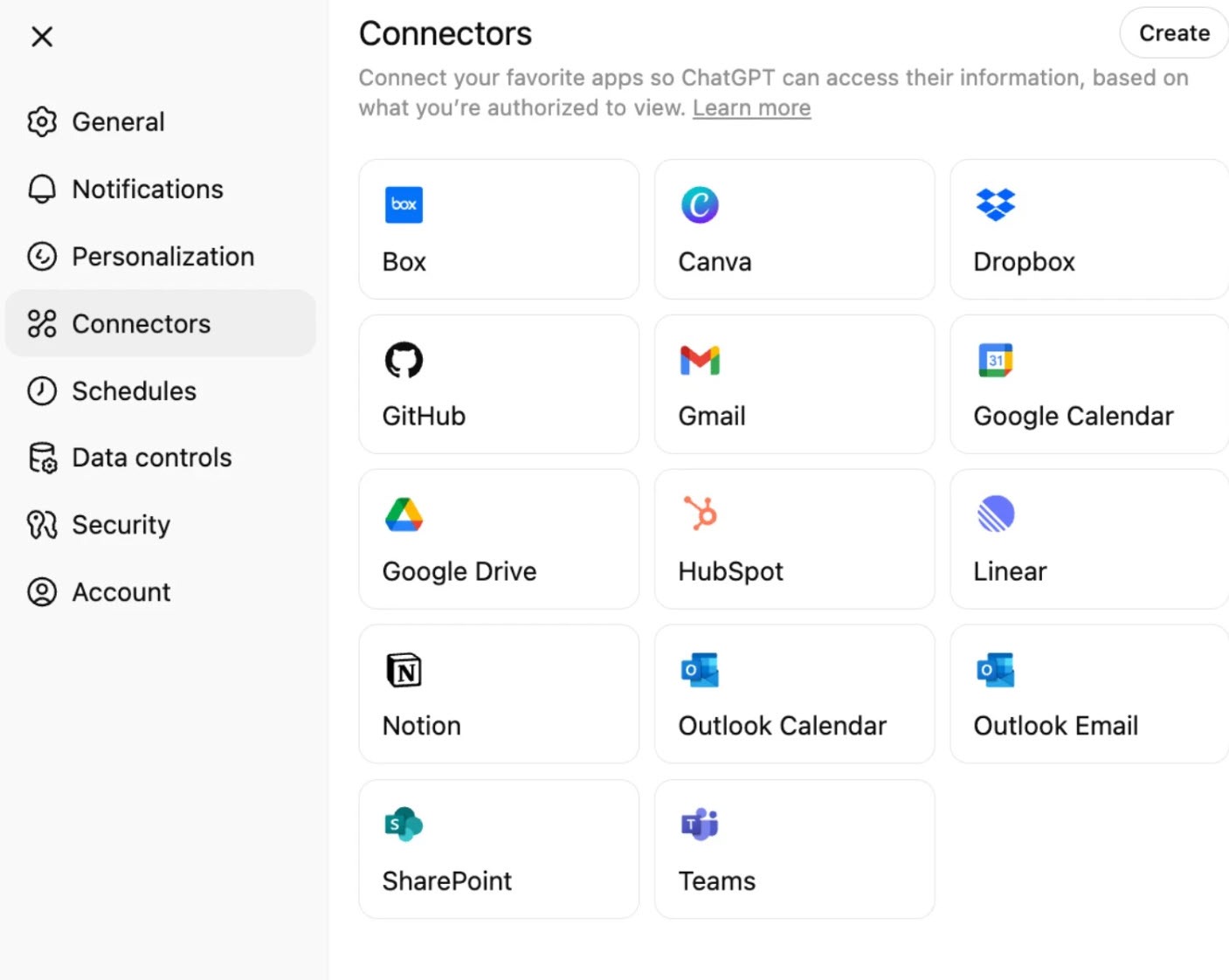Follow the Learn more link

[751, 108]
